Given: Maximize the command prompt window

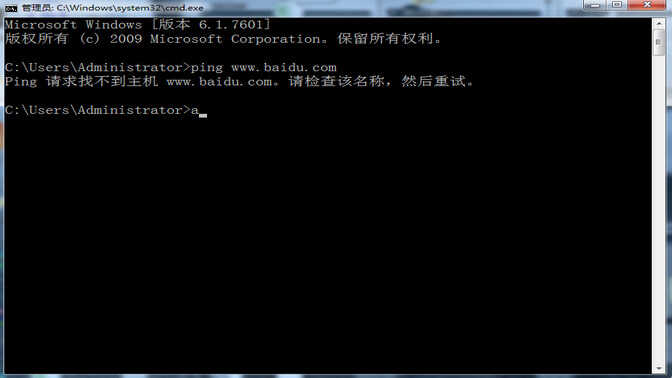Looking at the screenshot, I should point(617,5).
